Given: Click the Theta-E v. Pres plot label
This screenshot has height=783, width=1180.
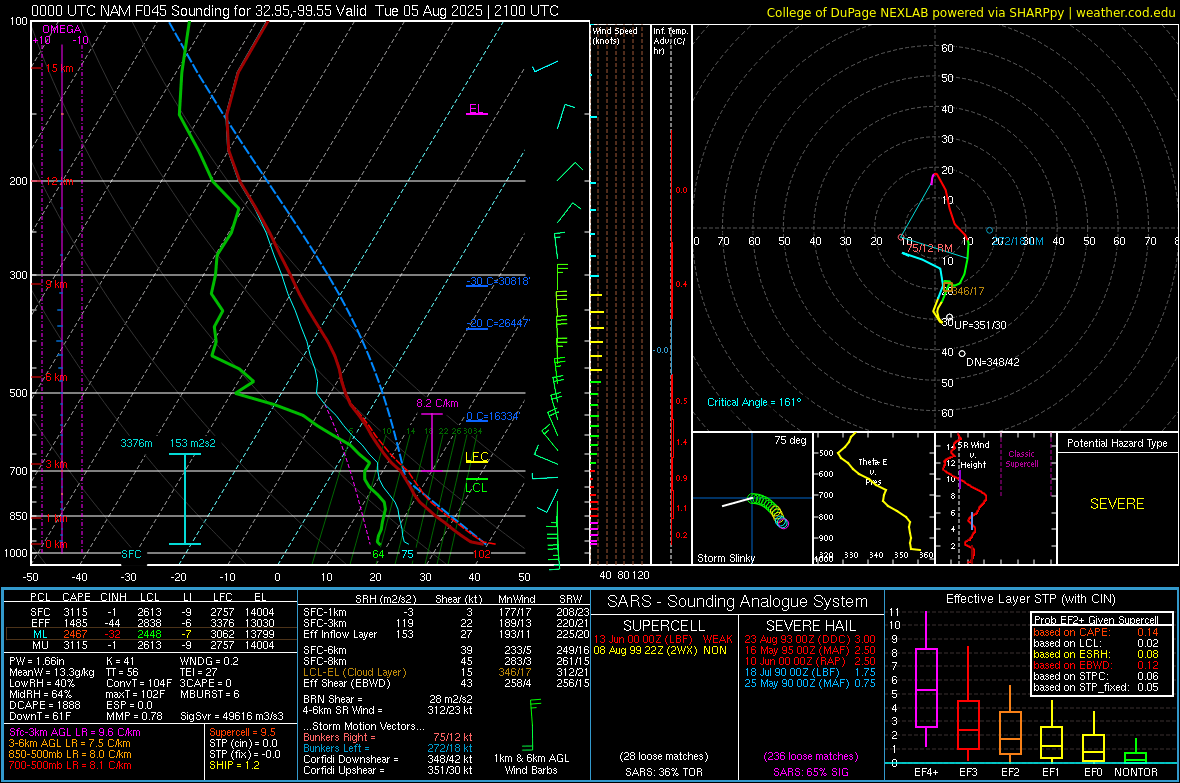Looking at the screenshot, I should point(873,471).
